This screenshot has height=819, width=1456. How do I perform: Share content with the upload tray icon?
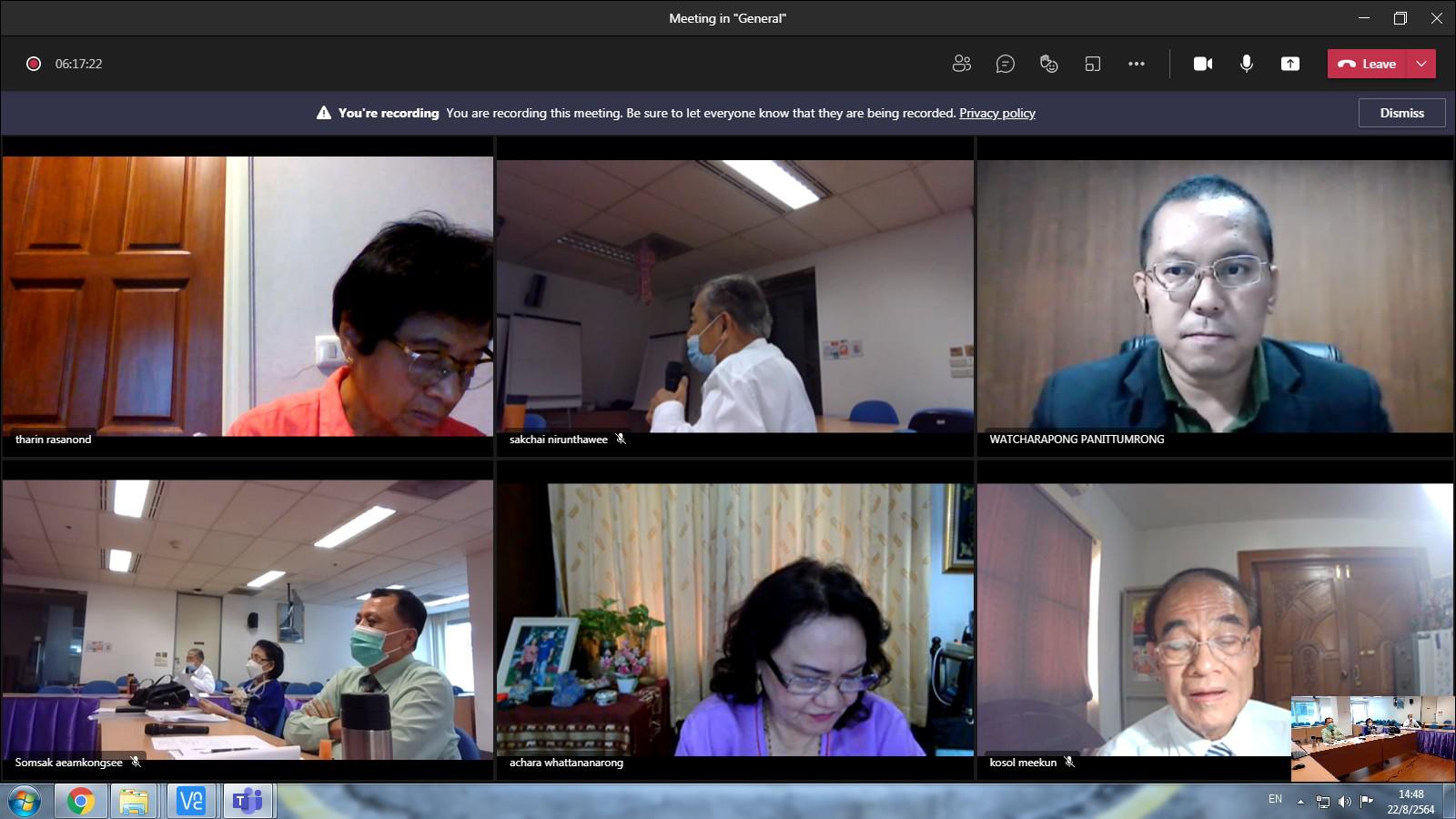pyautogui.click(x=1290, y=64)
